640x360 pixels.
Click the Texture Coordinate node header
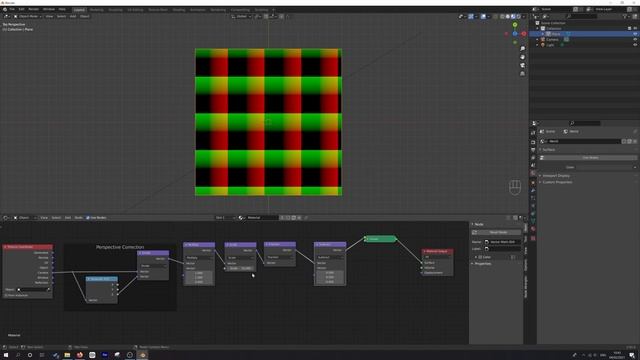tap(28, 247)
